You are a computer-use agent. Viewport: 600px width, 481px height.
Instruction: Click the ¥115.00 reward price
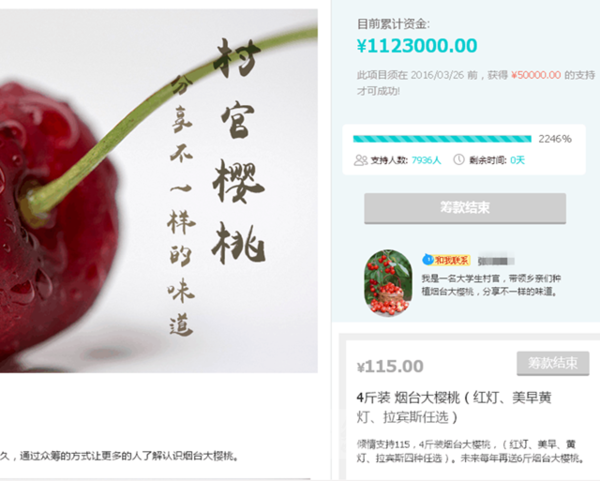[390, 366]
